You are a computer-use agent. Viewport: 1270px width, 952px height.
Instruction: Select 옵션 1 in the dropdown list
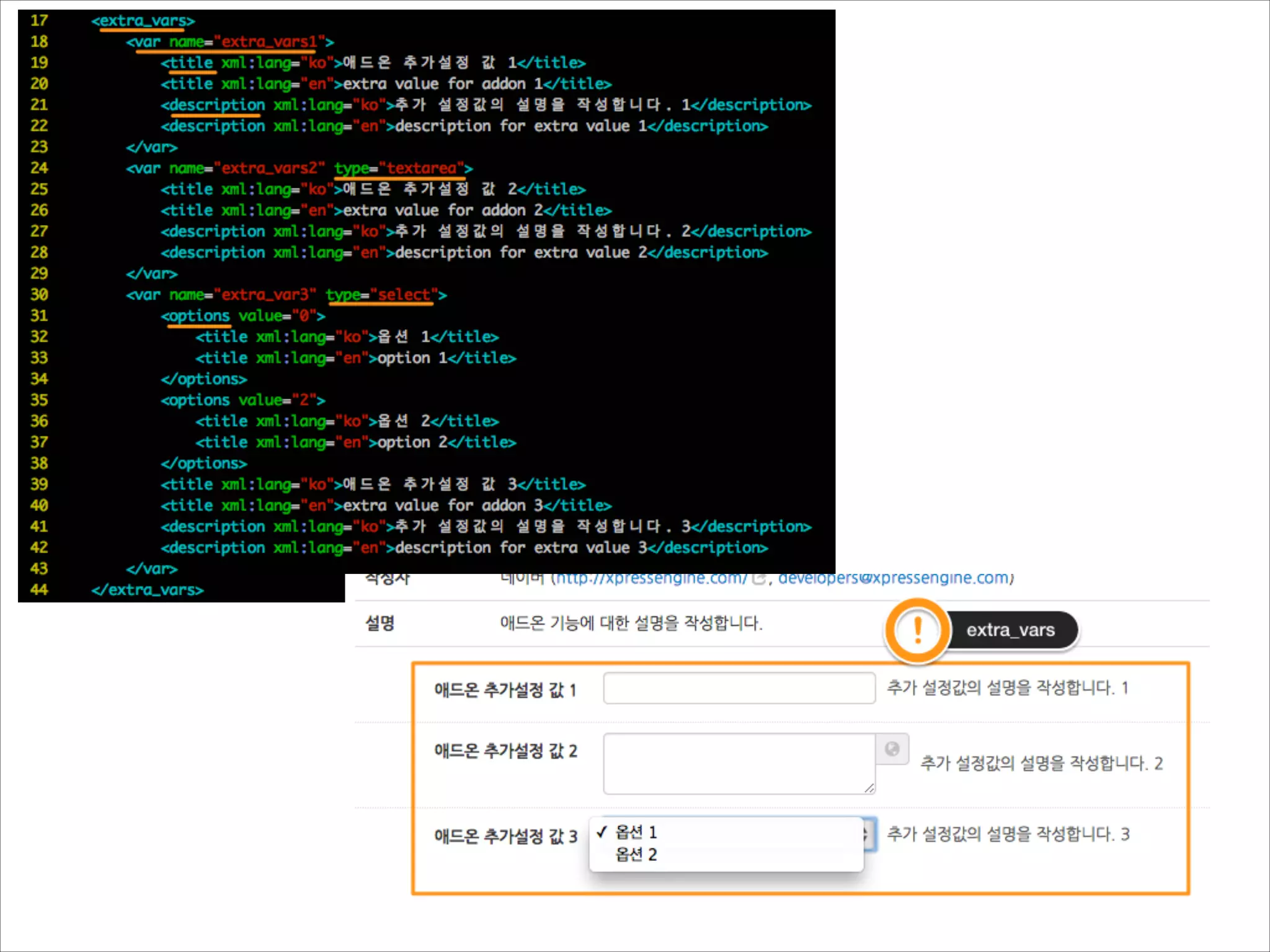[636, 832]
